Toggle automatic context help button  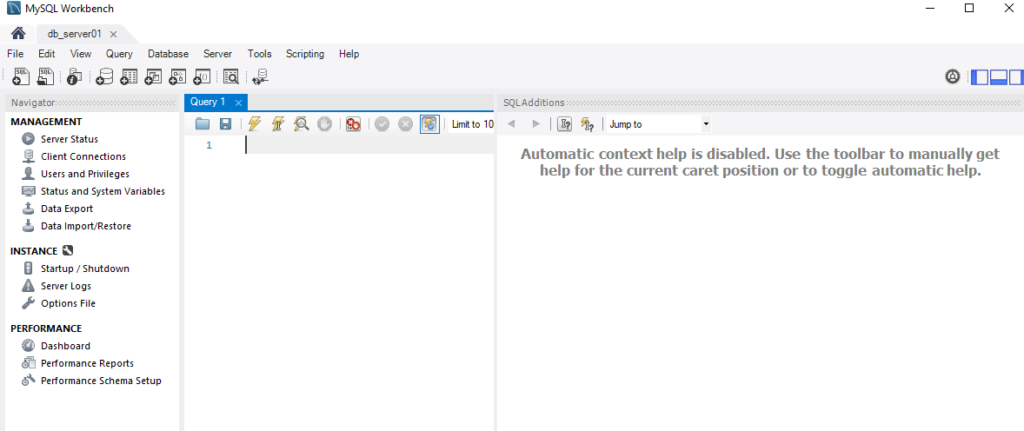[x=587, y=124]
